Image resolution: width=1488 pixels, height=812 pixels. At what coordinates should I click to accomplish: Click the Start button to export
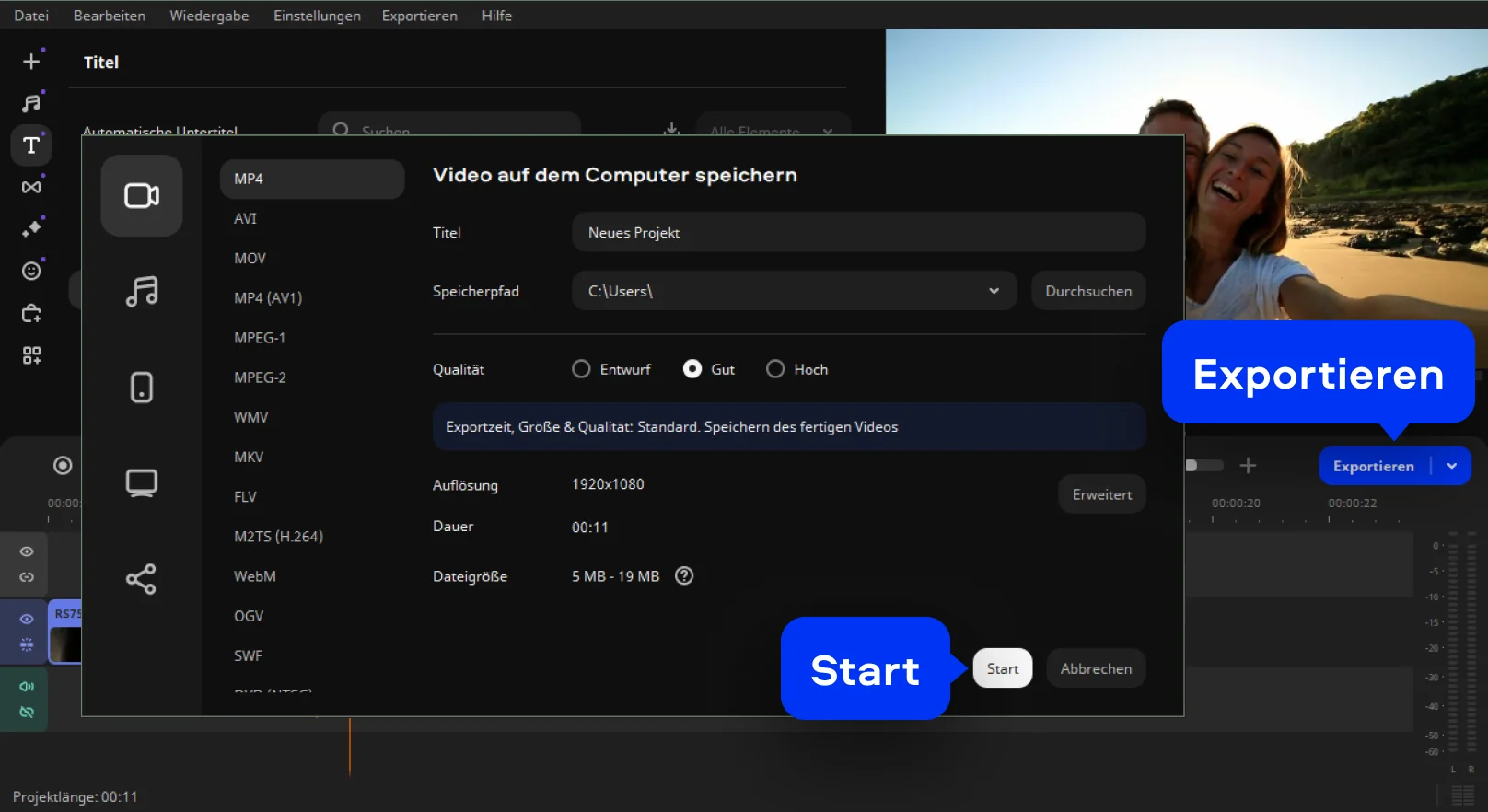pyautogui.click(x=1002, y=669)
